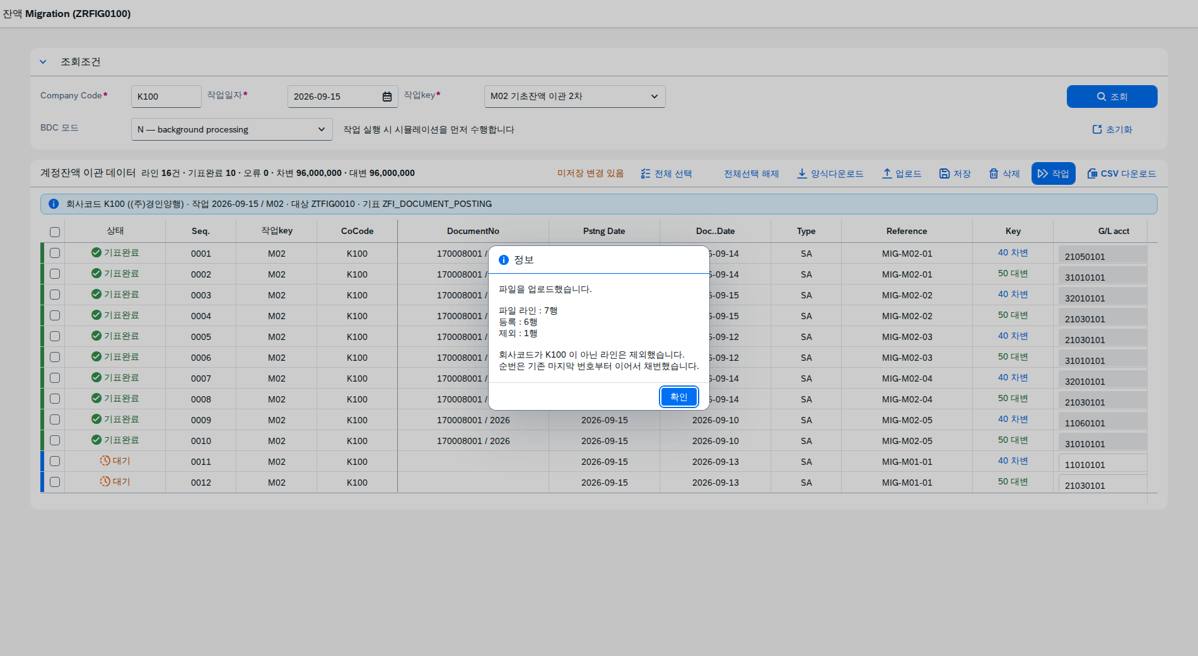Click the 초기화 reset button
The image size is (1198, 656).
click(x=1112, y=129)
